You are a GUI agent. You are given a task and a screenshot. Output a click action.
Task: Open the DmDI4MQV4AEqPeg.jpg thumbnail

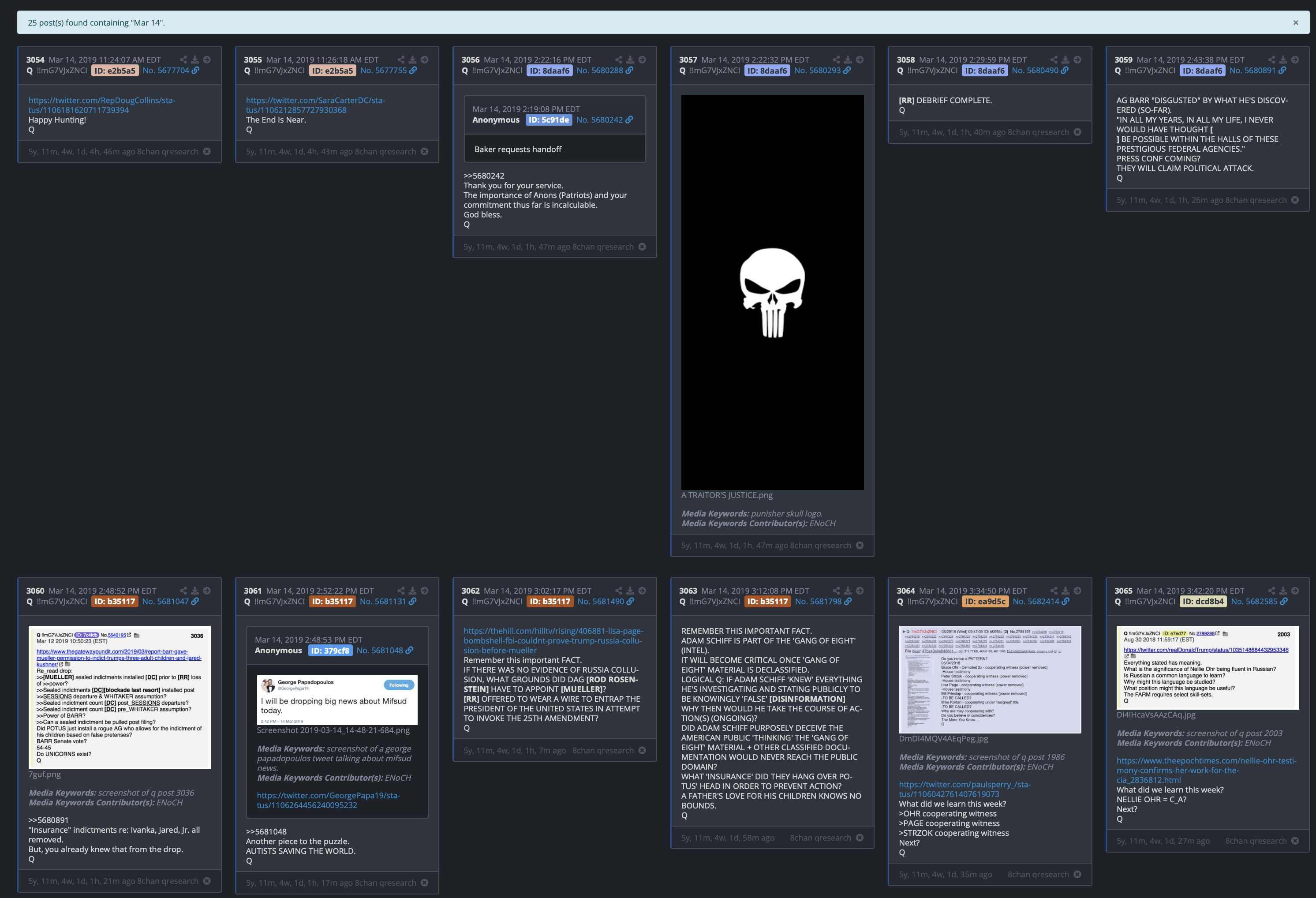click(990, 679)
